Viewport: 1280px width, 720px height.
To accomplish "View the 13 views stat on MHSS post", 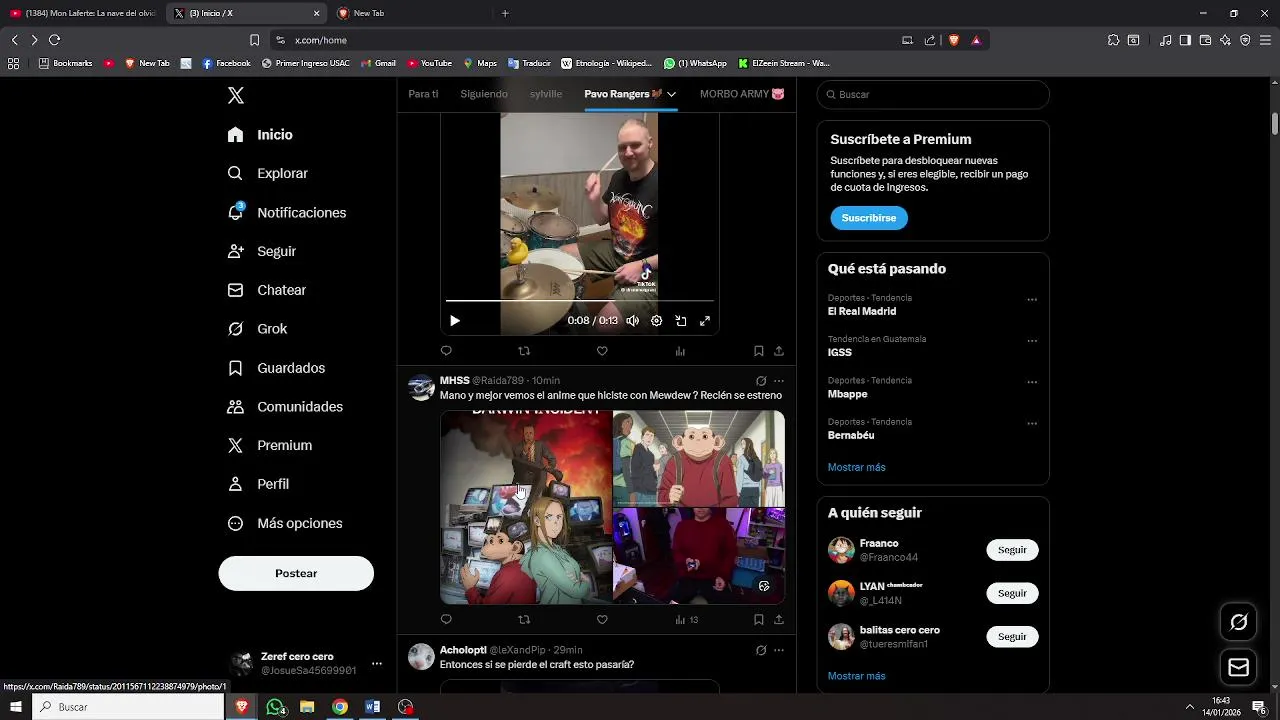I will pos(686,620).
